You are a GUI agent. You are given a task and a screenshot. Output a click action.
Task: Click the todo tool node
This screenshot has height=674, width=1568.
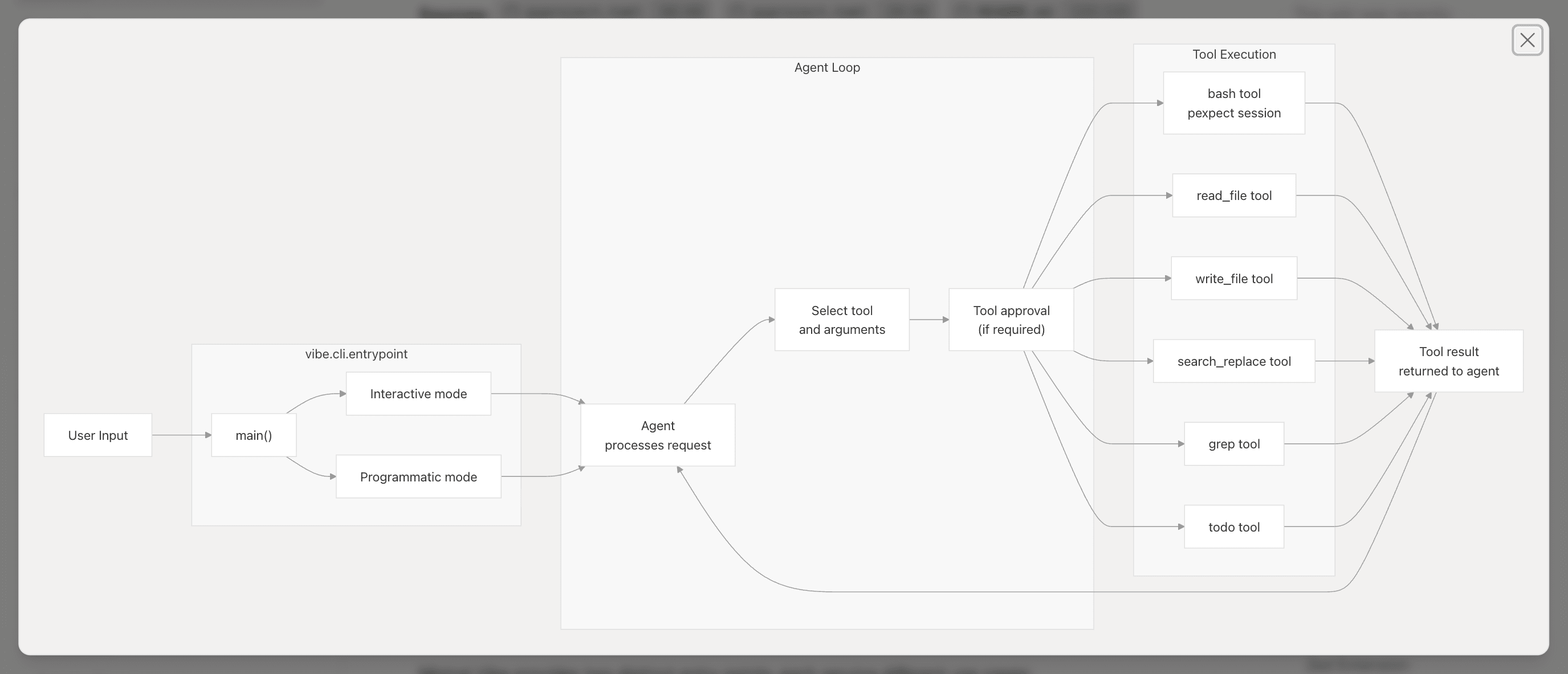tap(1233, 526)
